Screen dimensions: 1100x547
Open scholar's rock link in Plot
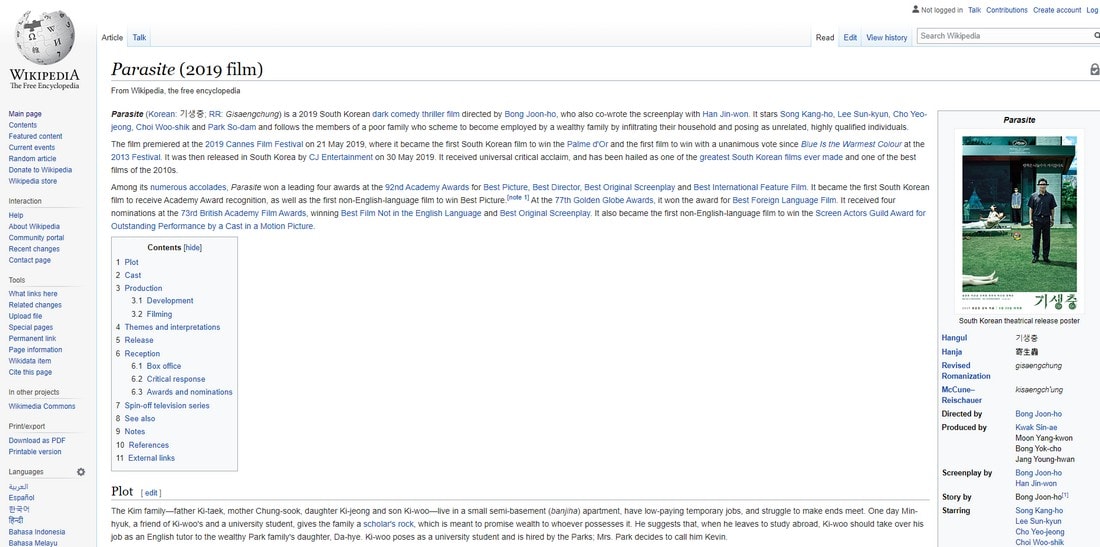(x=389, y=524)
